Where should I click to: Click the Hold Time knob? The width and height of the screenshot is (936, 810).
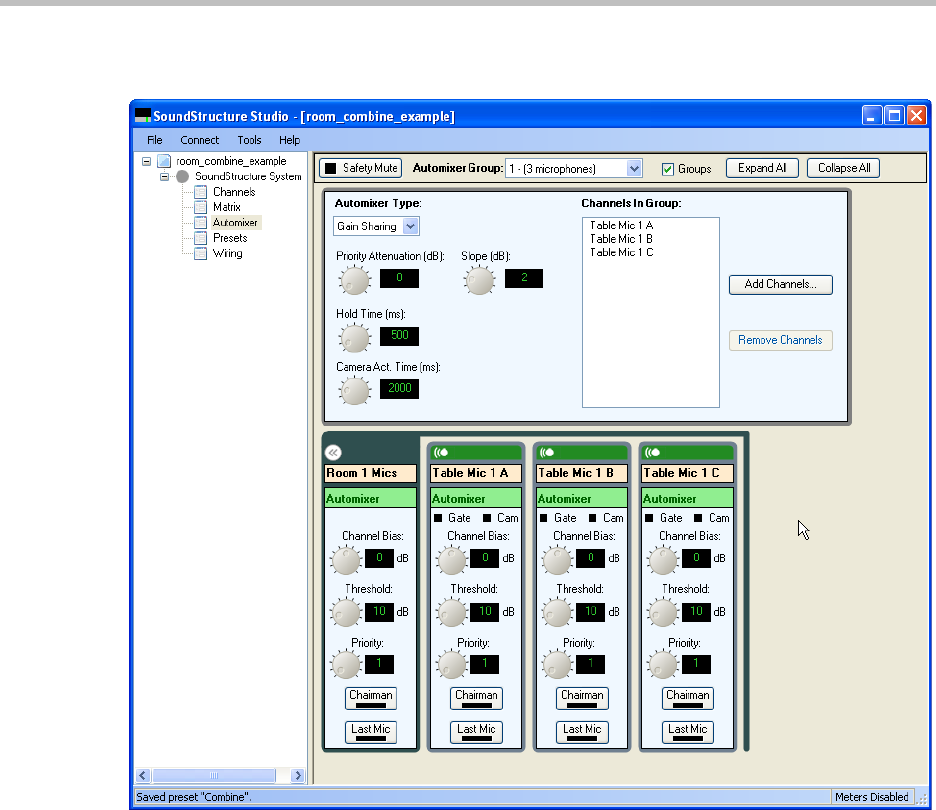(354, 338)
